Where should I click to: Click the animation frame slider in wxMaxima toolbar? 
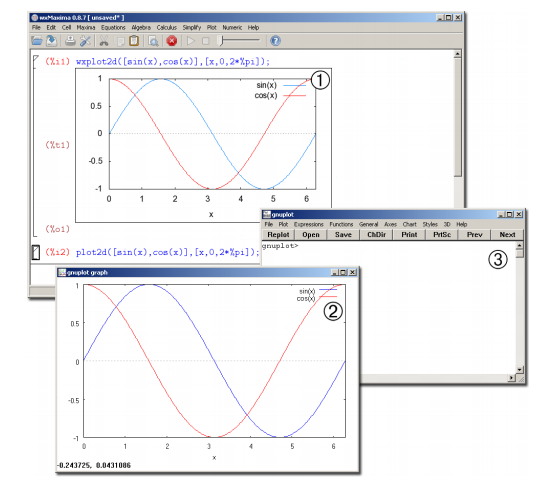pyautogui.click(x=239, y=41)
